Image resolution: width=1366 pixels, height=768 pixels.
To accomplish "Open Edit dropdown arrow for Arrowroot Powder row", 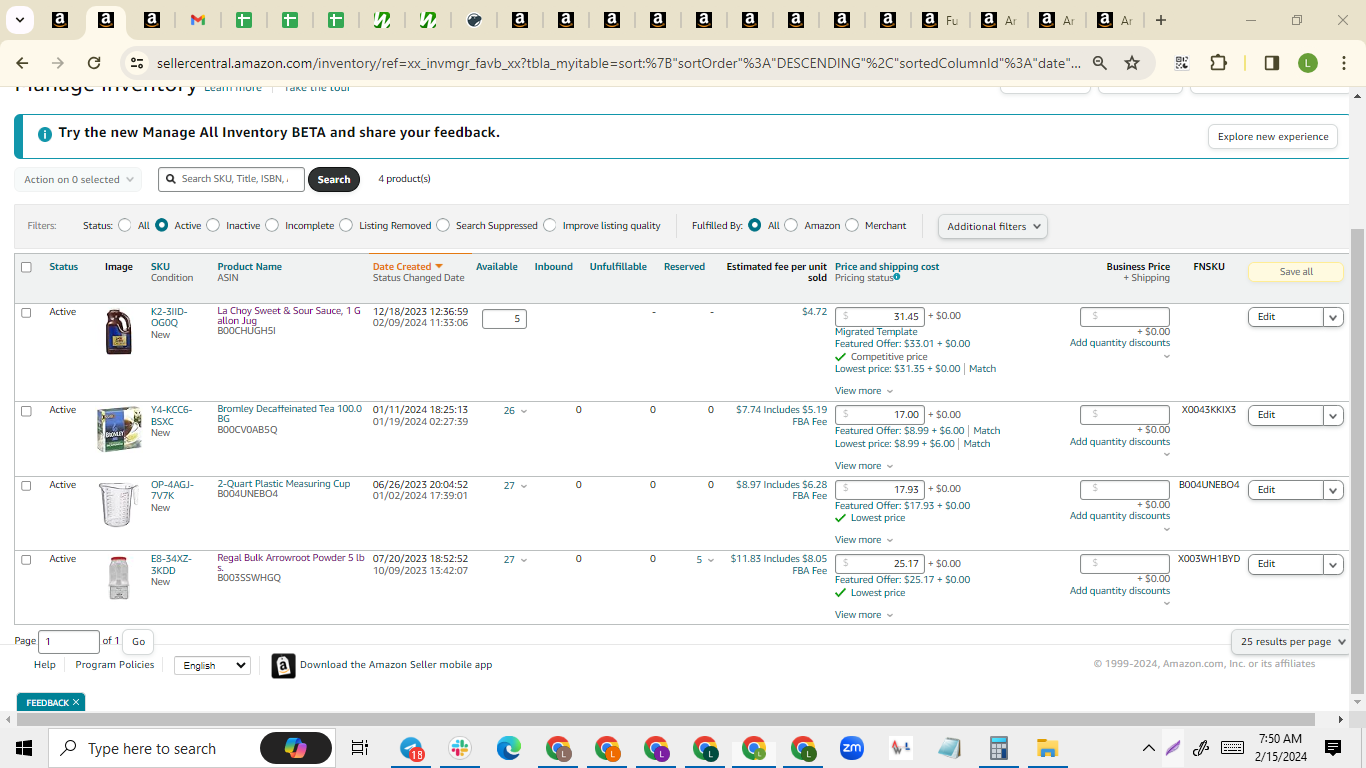I will click(1333, 564).
